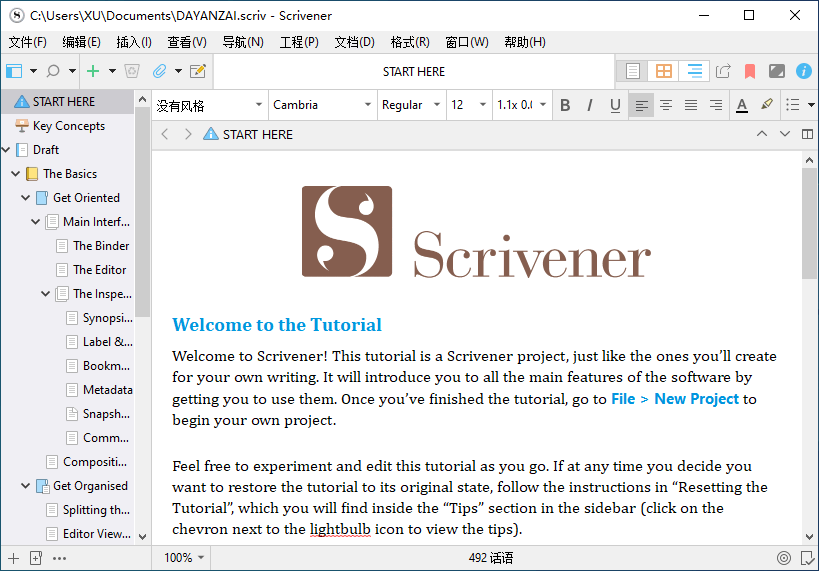Screen dimensions: 819x571
Task: Click the green Add new item plus
Action: tap(93, 71)
